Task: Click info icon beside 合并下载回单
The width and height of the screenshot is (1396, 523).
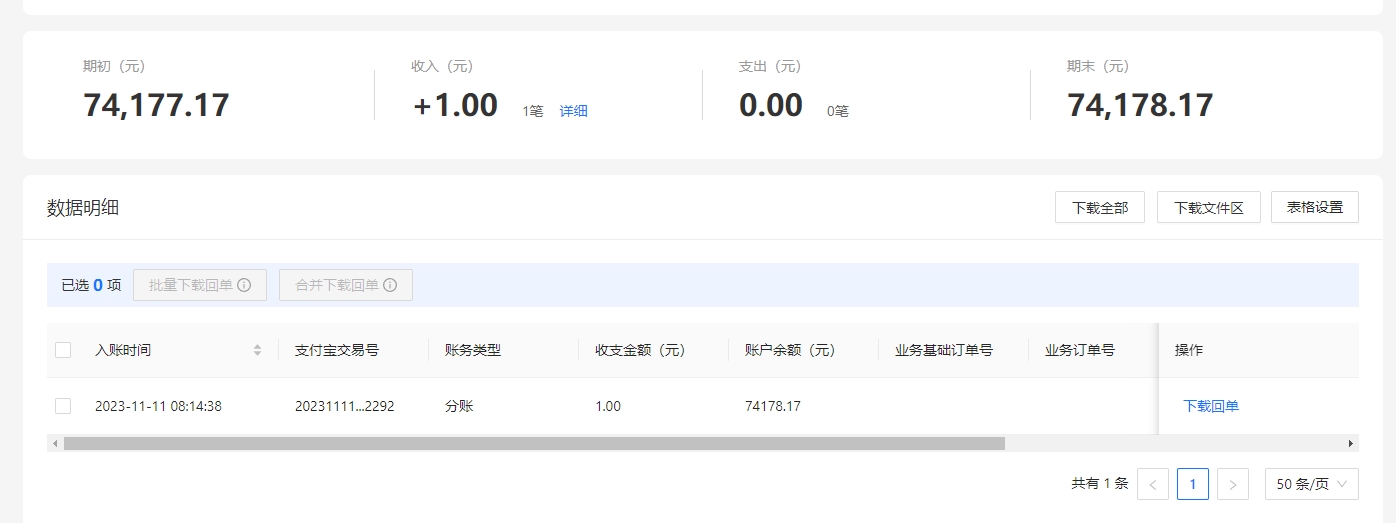Action: (390, 285)
